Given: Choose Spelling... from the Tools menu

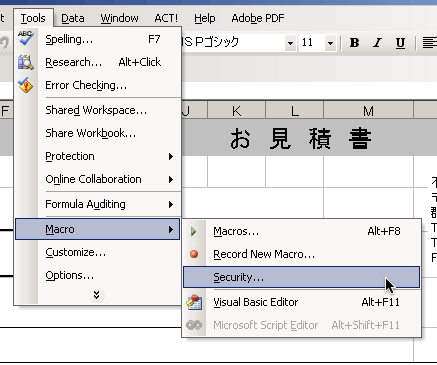Looking at the screenshot, I should (x=97, y=39).
